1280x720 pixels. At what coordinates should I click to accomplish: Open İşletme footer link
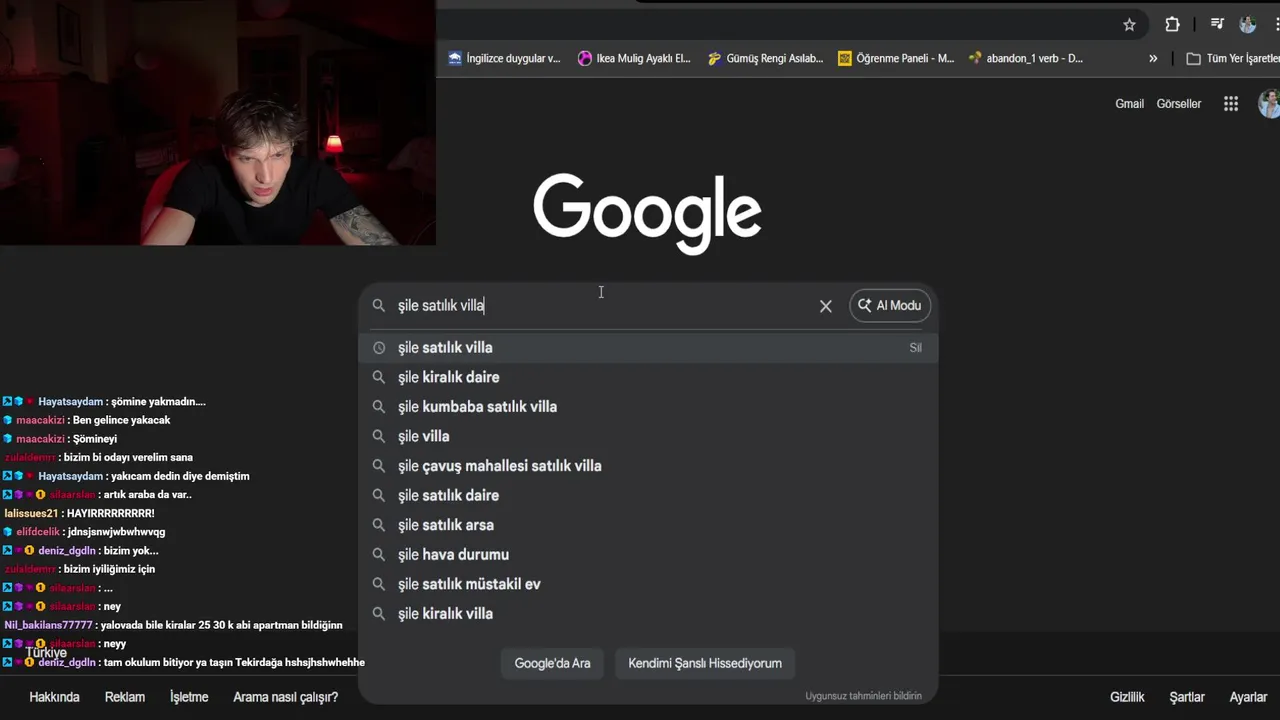tap(189, 697)
